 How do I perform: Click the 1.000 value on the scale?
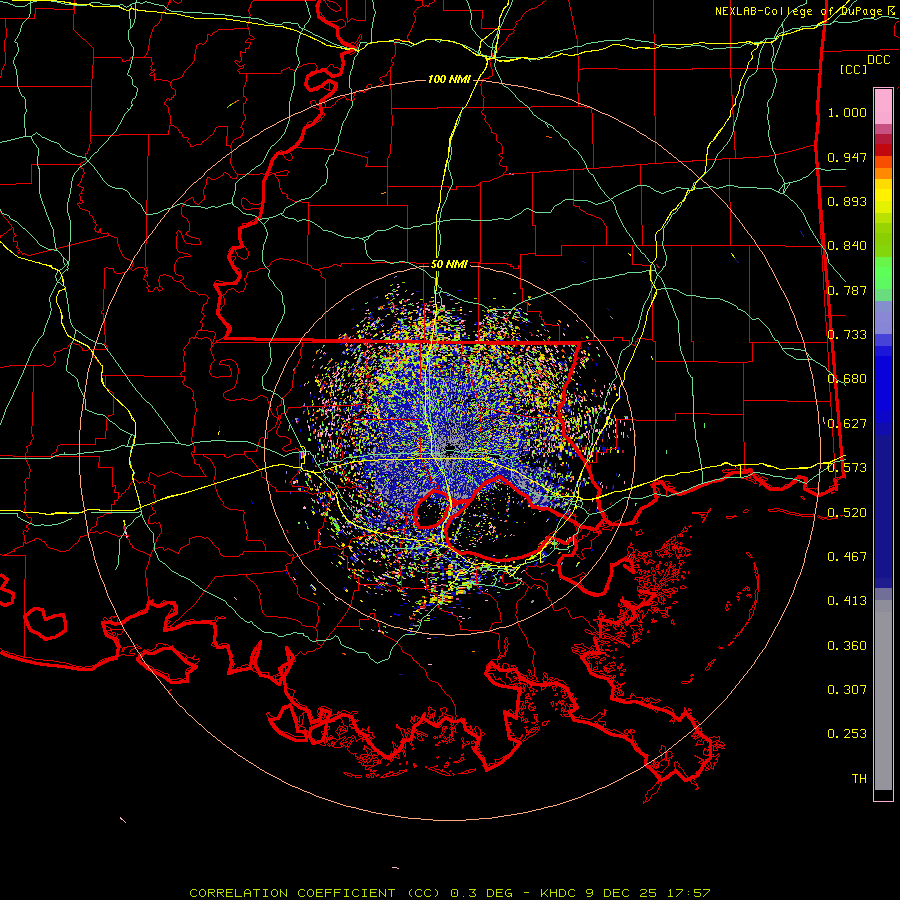pos(847,112)
